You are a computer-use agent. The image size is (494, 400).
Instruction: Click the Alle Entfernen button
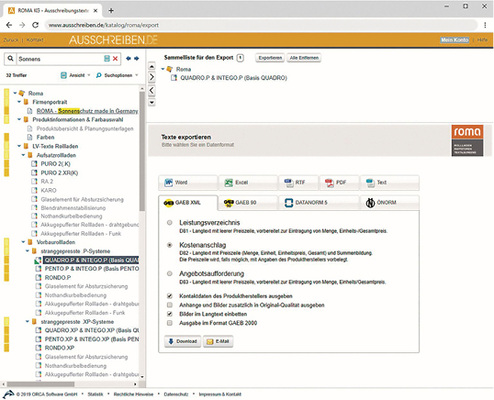[x=304, y=58]
